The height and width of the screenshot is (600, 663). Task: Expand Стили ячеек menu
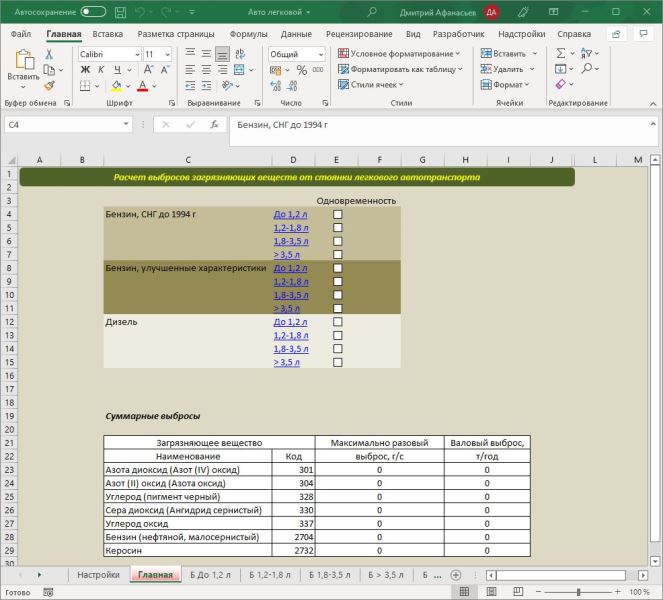tap(370, 85)
